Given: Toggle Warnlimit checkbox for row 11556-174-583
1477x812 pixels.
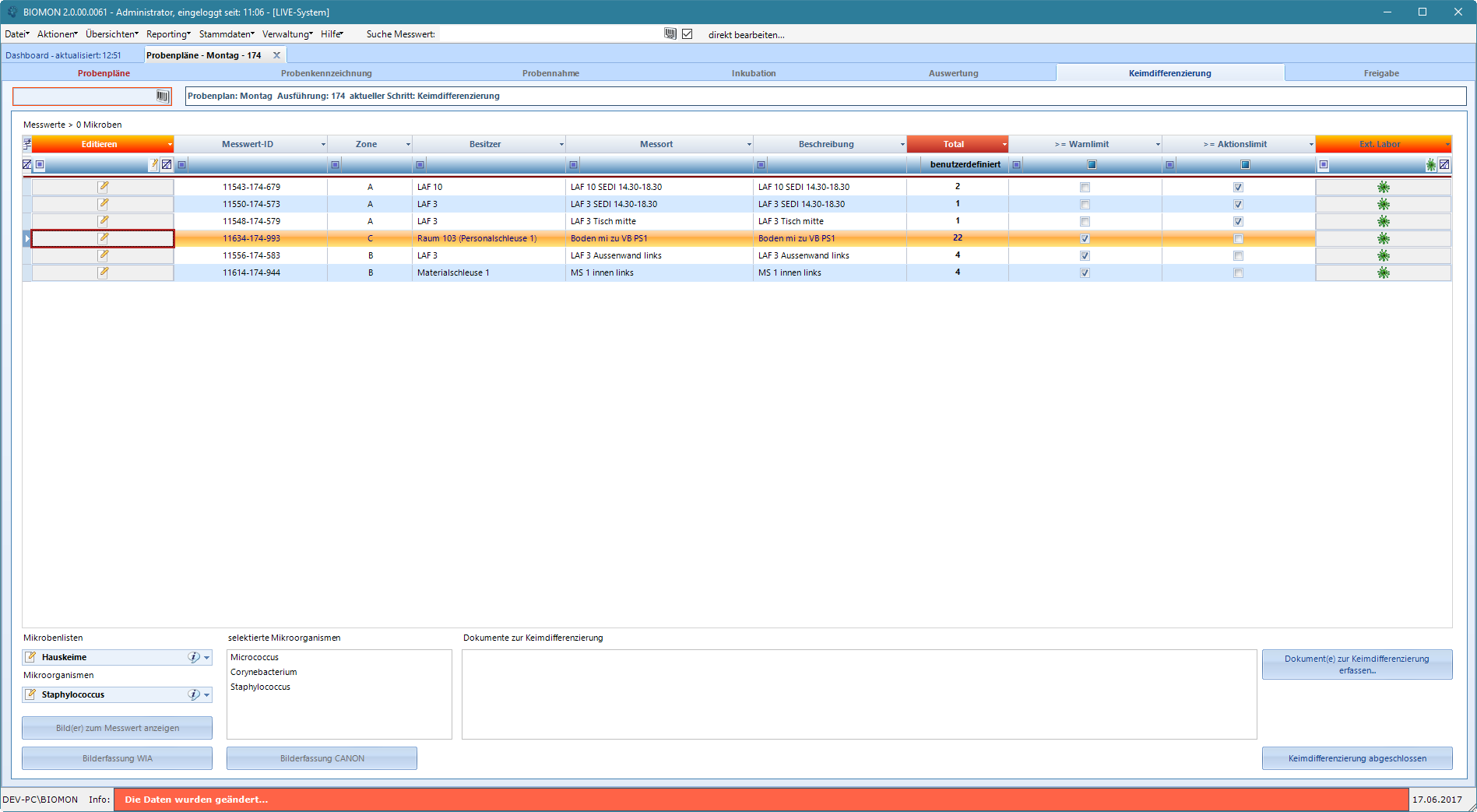Looking at the screenshot, I should pos(1085,256).
